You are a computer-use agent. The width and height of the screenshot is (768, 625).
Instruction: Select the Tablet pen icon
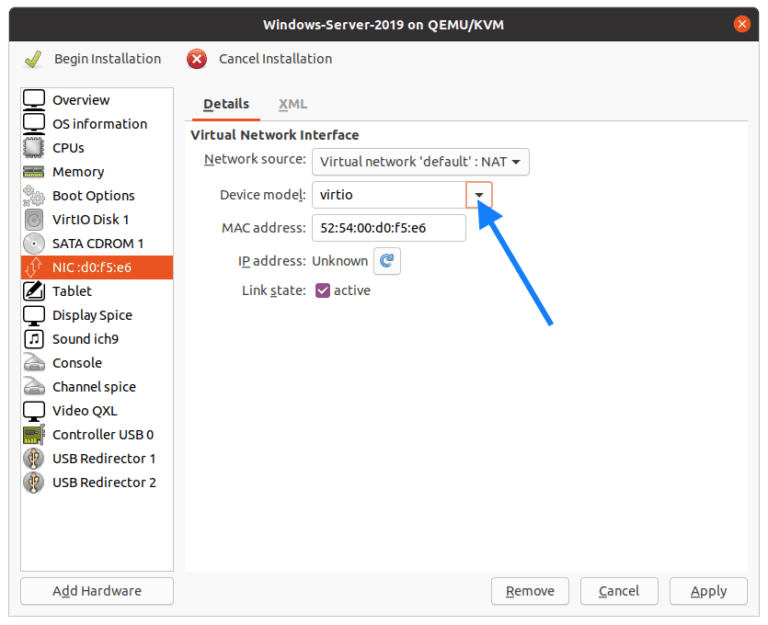34,291
